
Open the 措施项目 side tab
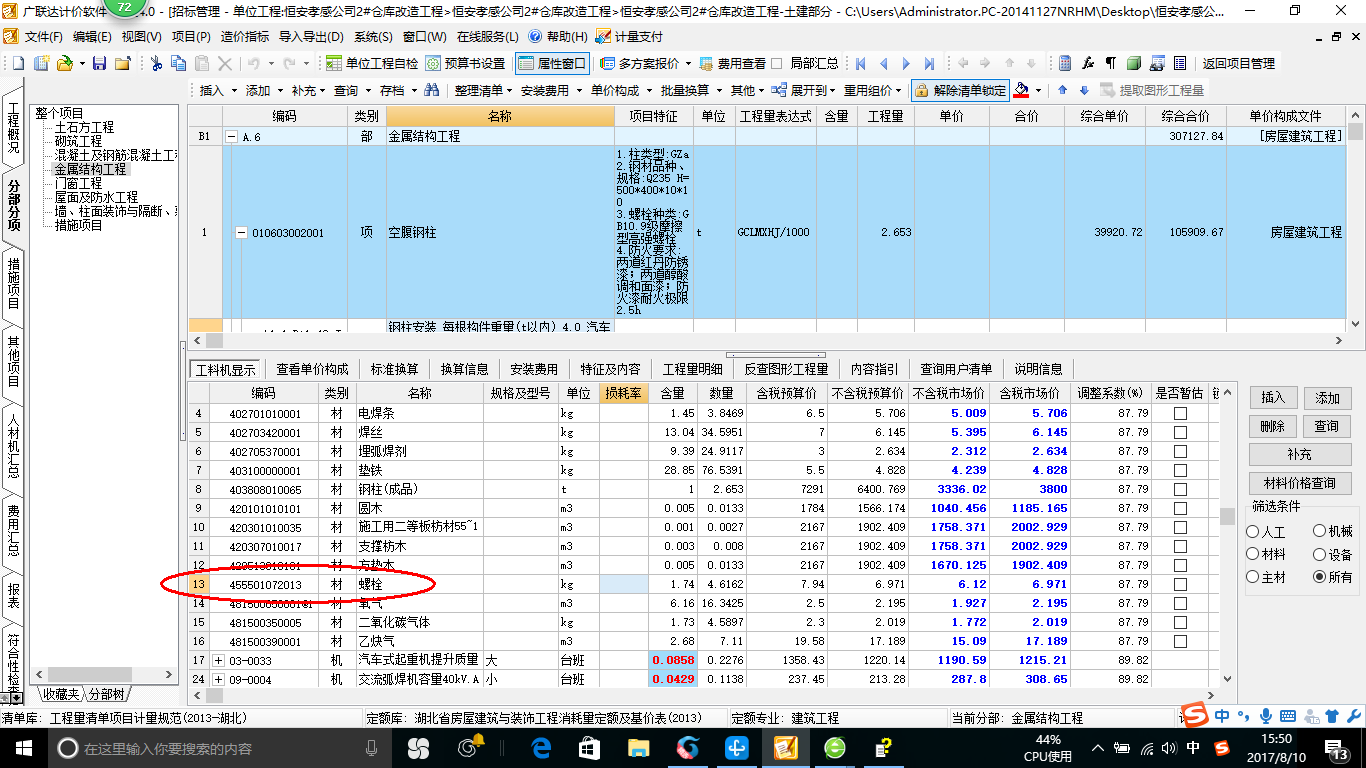(x=14, y=282)
